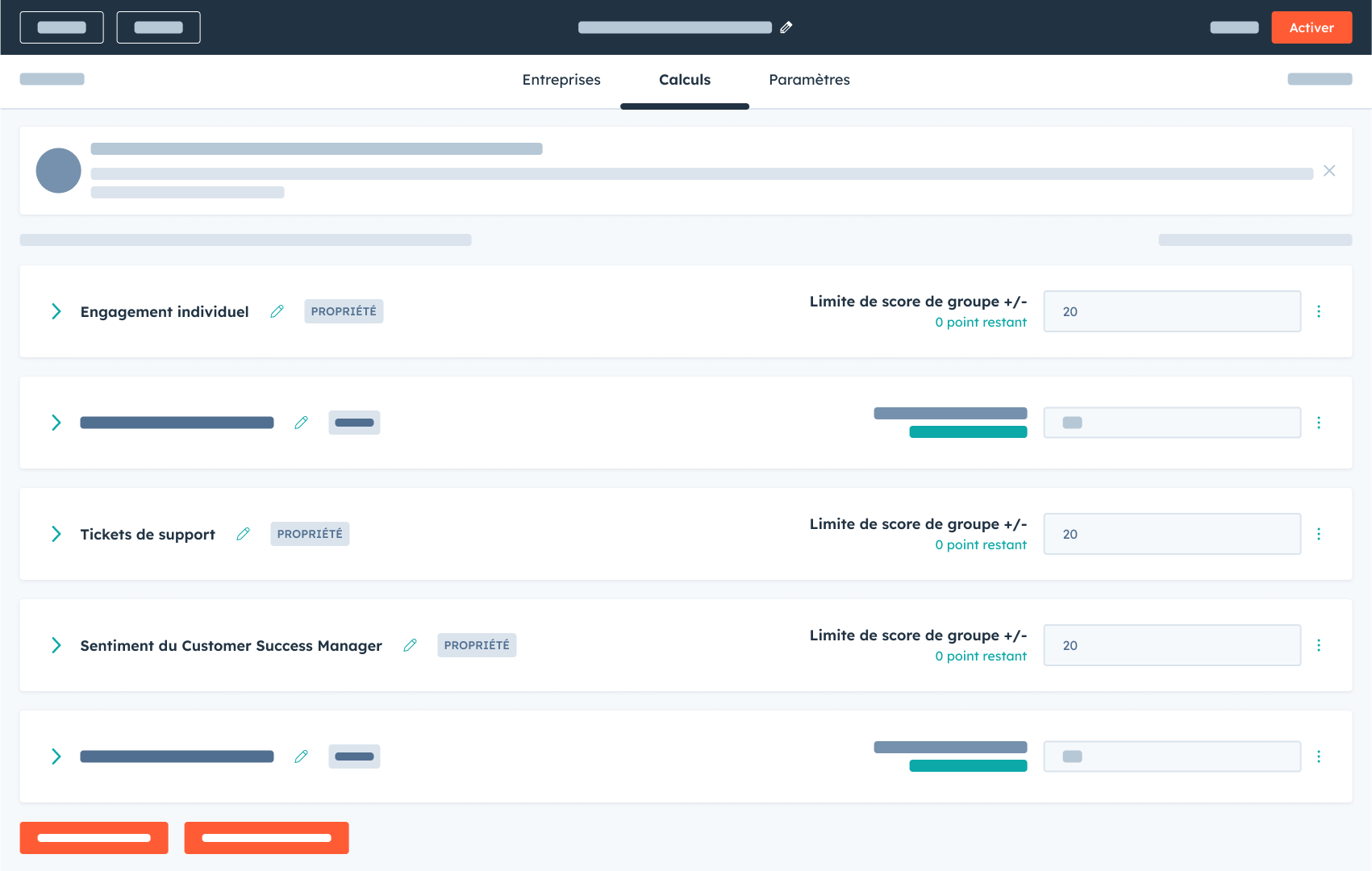1372x871 pixels.
Task: Open three-dot menu for Tickets de support
Action: [x=1319, y=534]
